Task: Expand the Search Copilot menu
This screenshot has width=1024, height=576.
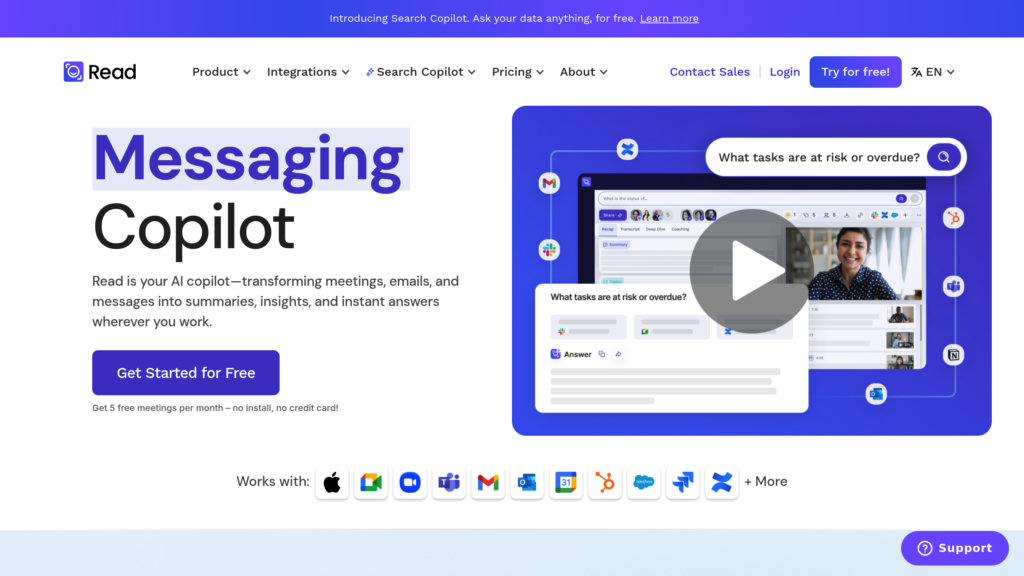Action: pos(420,72)
